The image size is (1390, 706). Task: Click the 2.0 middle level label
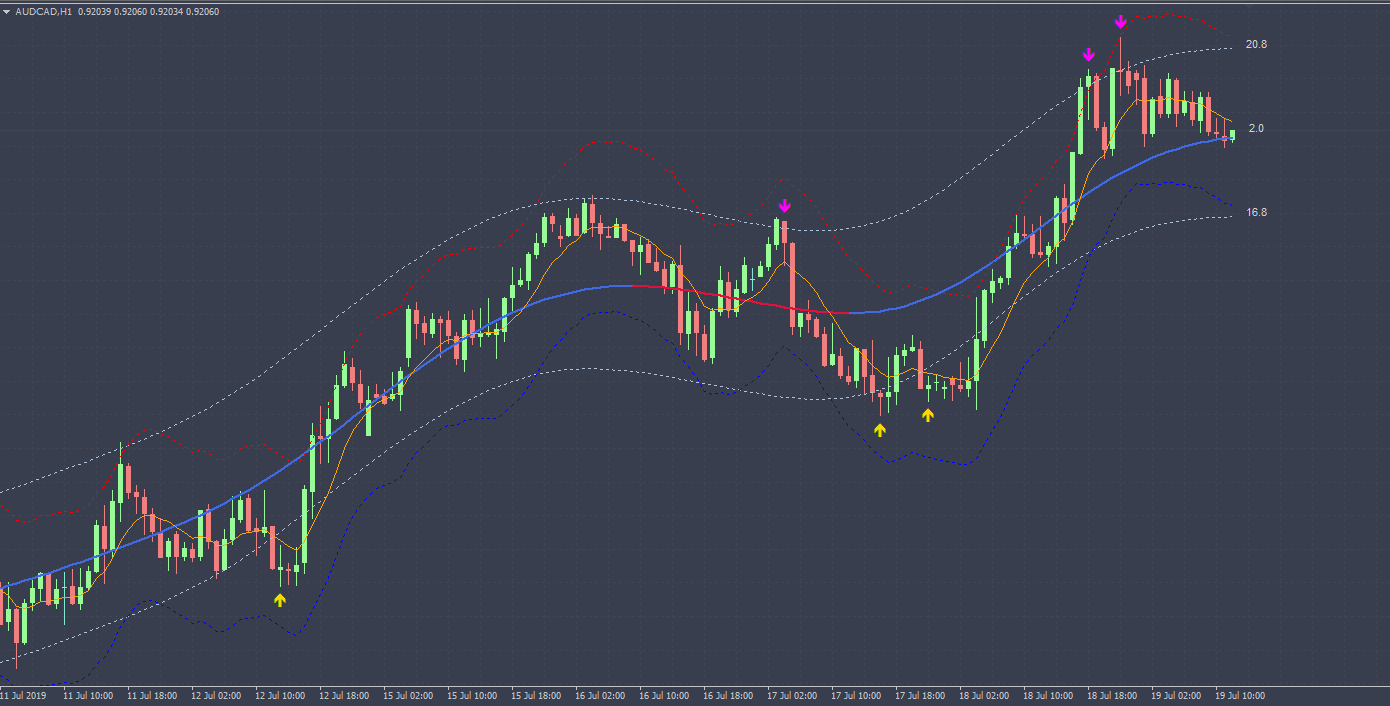(x=1256, y=129)
